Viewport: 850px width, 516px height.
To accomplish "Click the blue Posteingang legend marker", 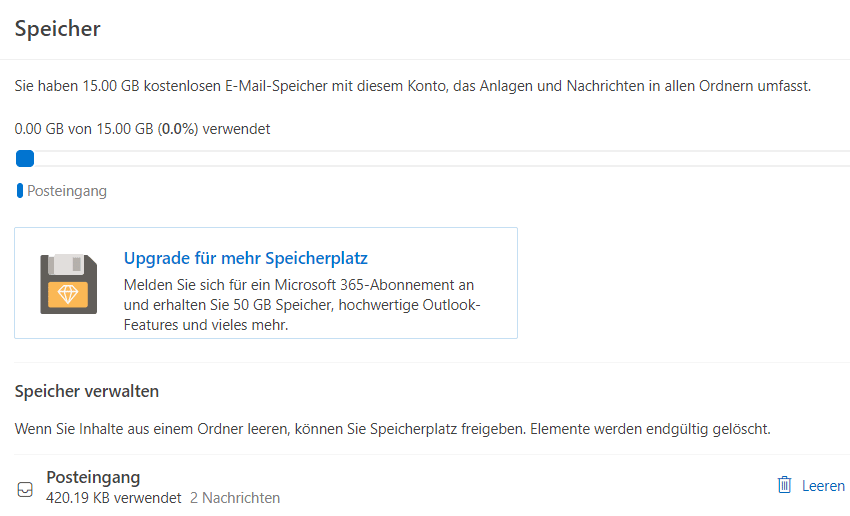I will pos(20,191).
